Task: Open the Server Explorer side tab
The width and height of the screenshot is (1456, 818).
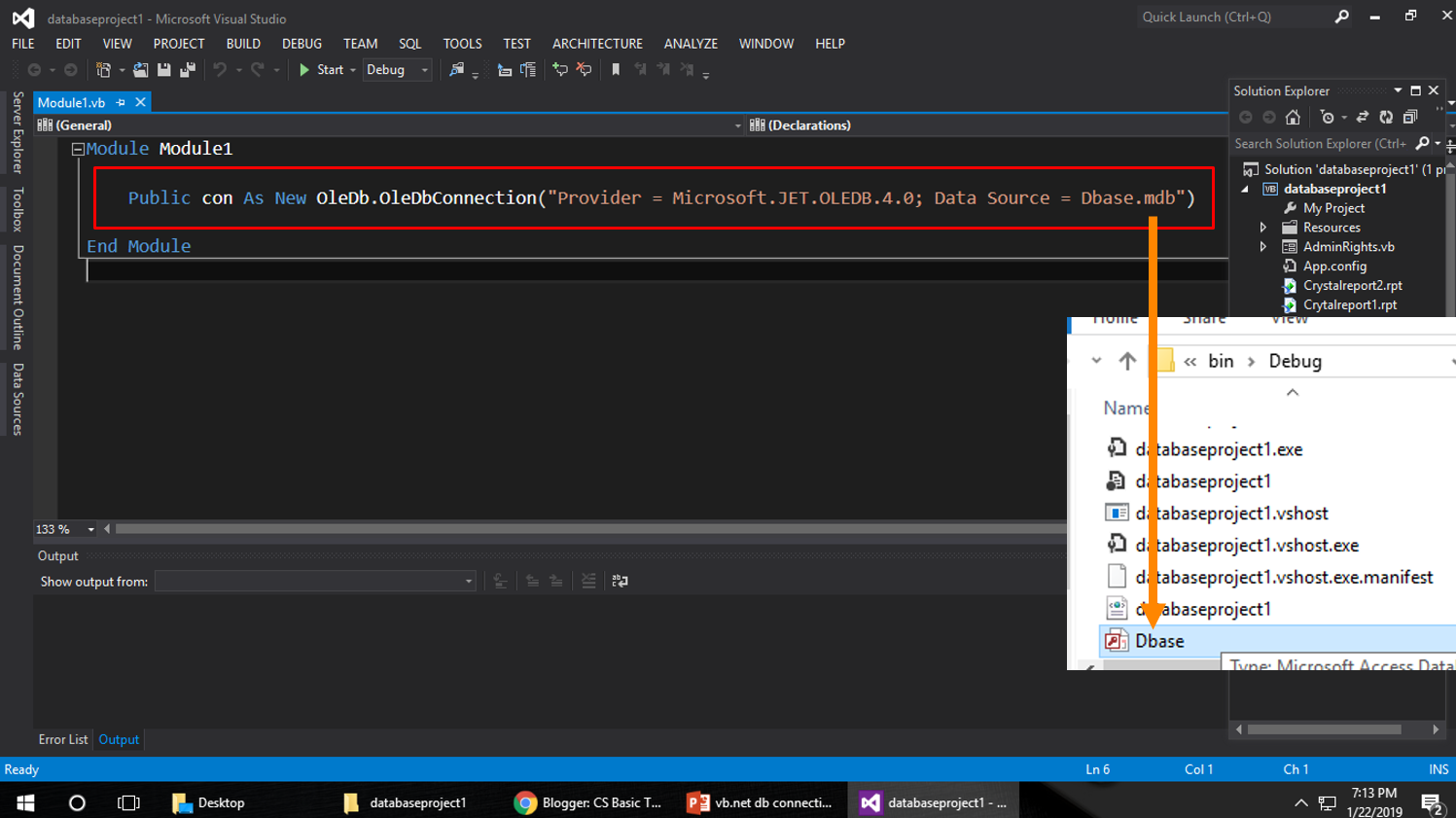Action: 17,132
